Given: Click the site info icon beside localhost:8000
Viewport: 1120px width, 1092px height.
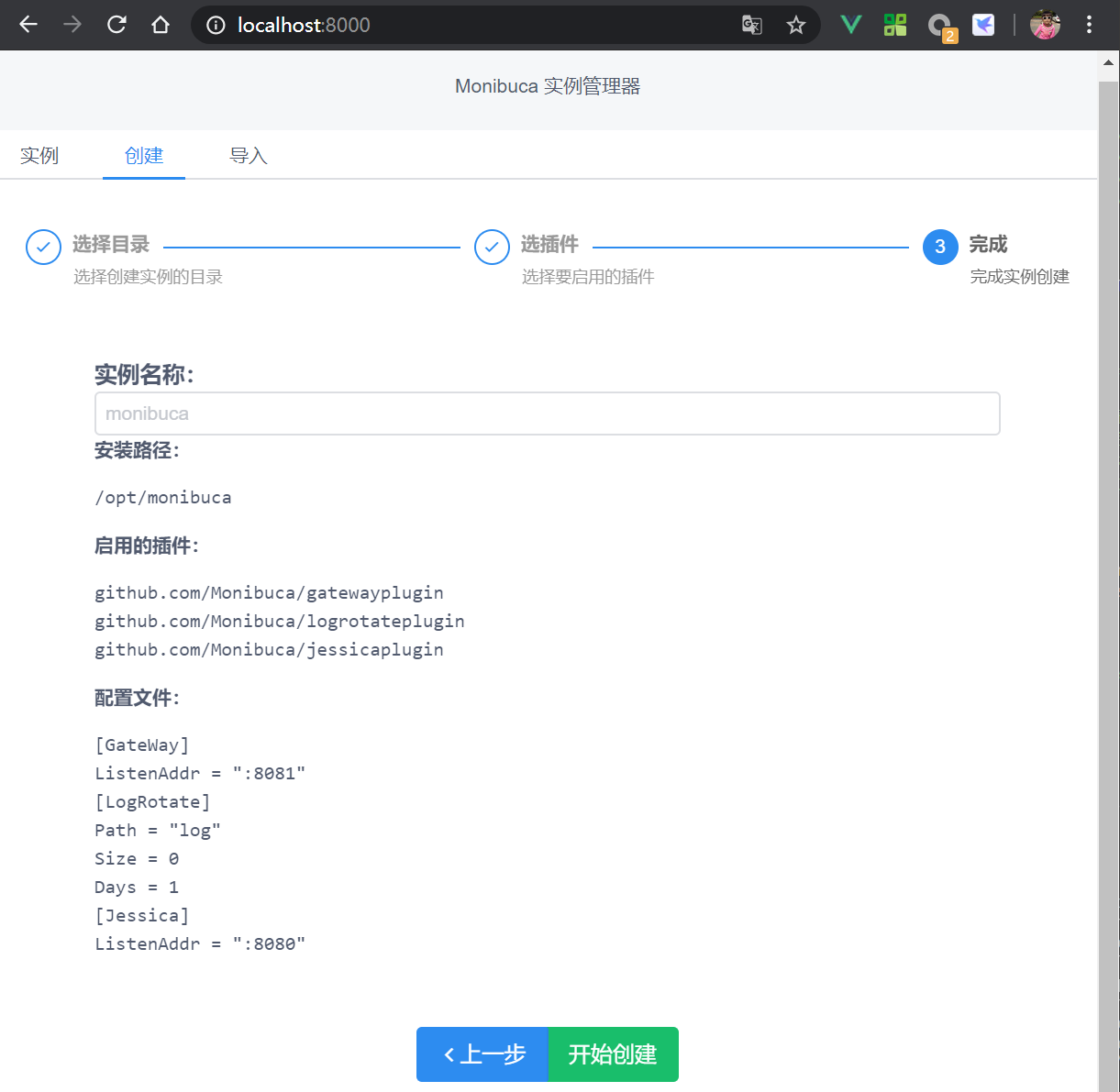Looking at the screenshot, I should point(214,25).
